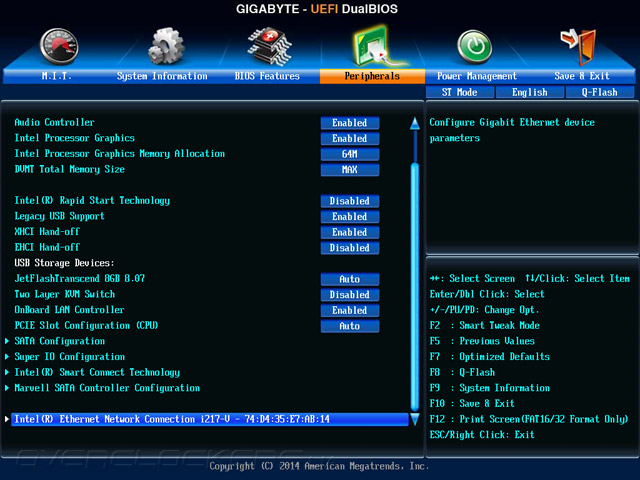Click the Power Management green power icon

474,47
